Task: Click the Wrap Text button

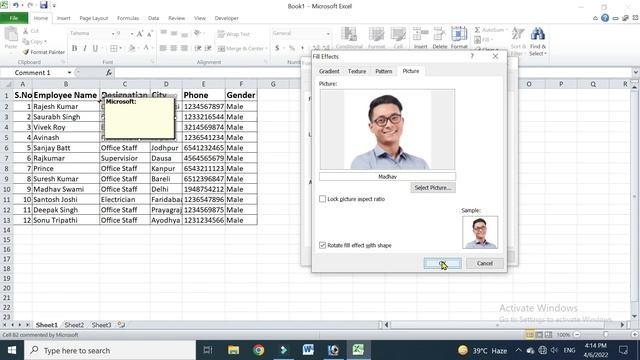Action: click(x=233, y=34)
